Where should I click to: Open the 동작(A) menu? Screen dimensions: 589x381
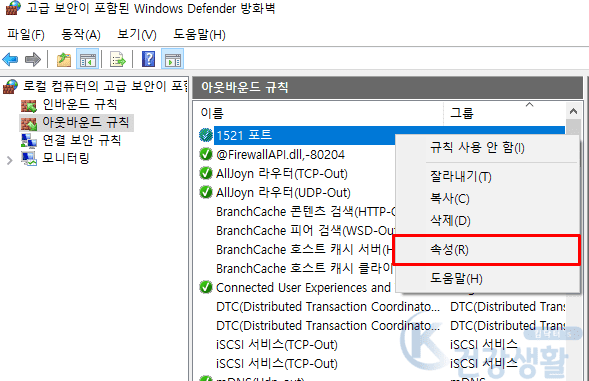tap(81, 35)
